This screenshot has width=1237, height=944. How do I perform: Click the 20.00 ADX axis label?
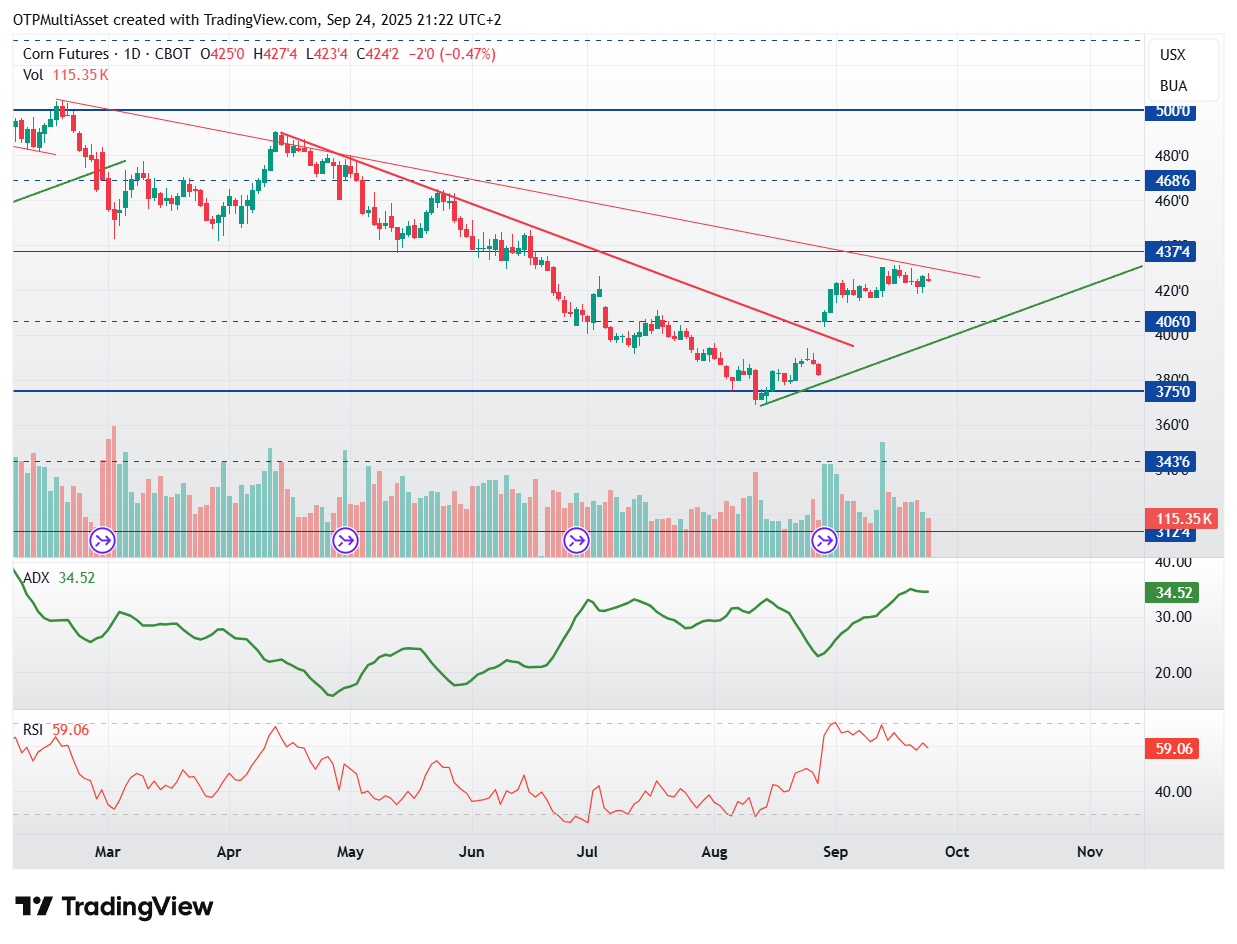point(1172,672)
